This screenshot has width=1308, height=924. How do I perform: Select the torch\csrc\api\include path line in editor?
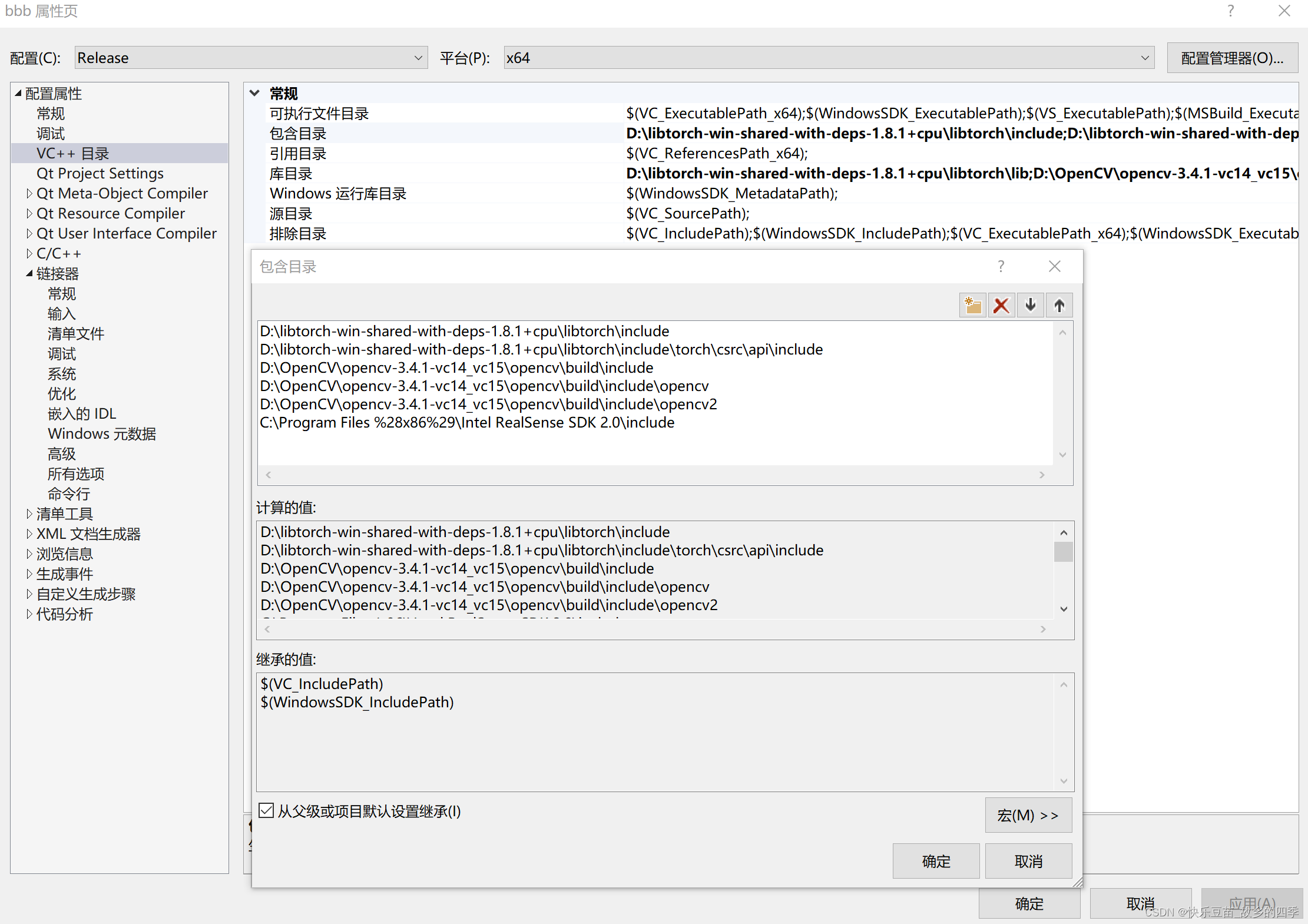[x=541, y=349]
